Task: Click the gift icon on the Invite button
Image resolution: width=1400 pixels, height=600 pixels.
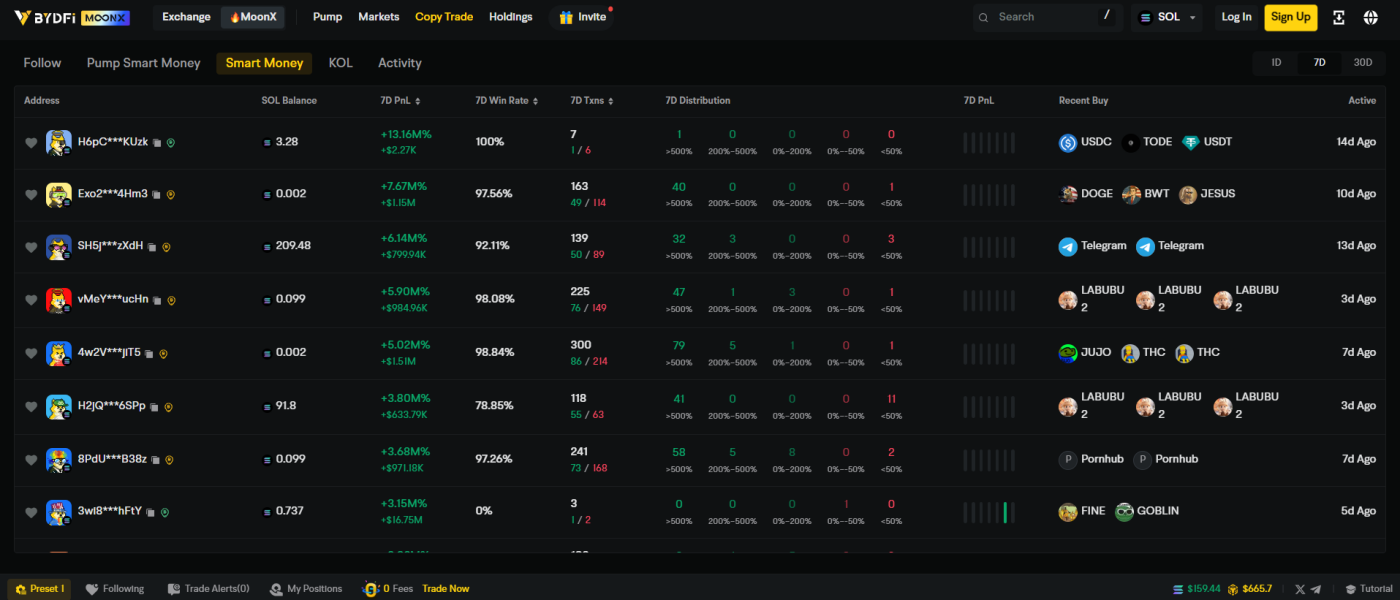Action: tap(566, 17)
